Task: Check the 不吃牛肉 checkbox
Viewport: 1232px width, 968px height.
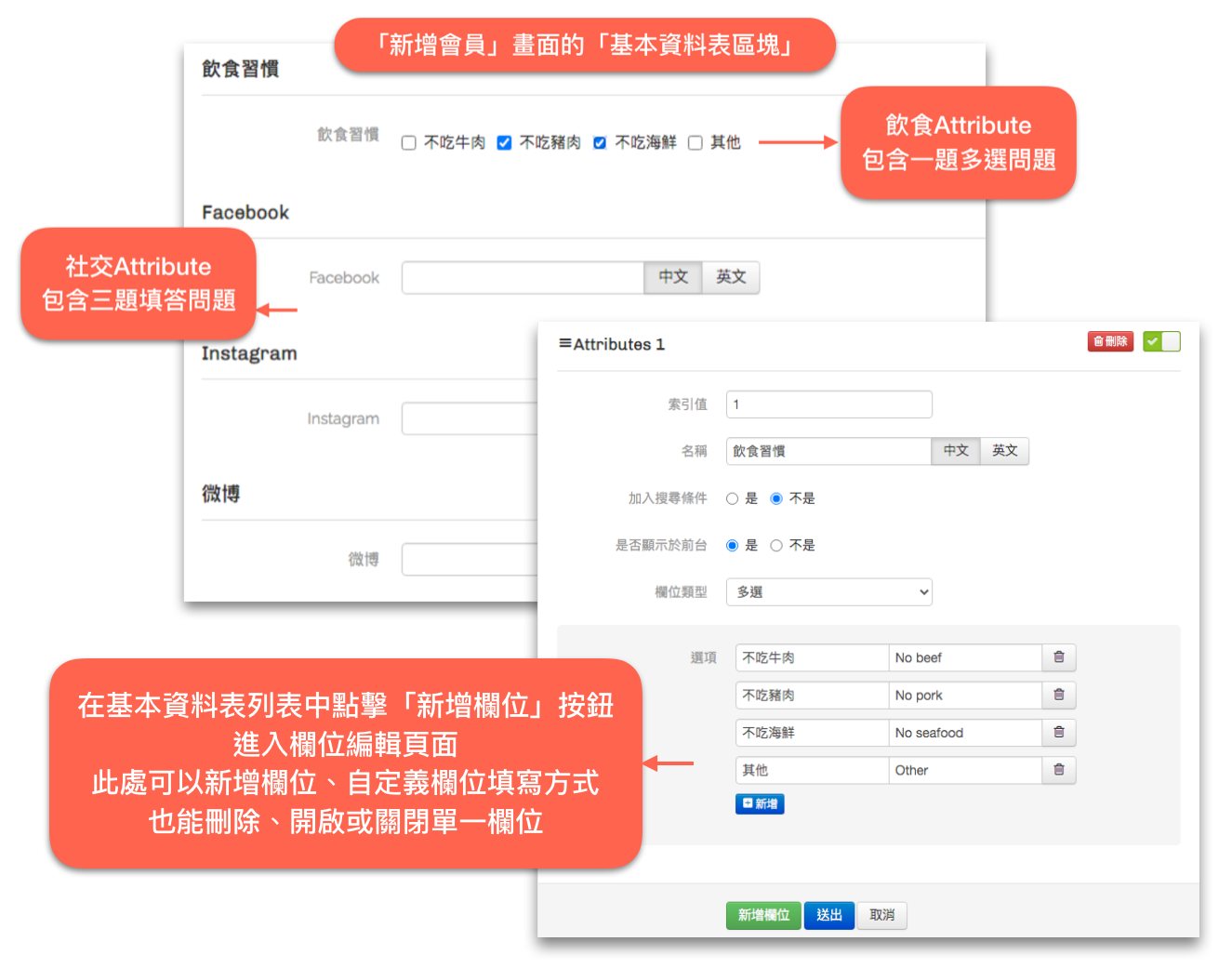Action: tap(408, 142)
